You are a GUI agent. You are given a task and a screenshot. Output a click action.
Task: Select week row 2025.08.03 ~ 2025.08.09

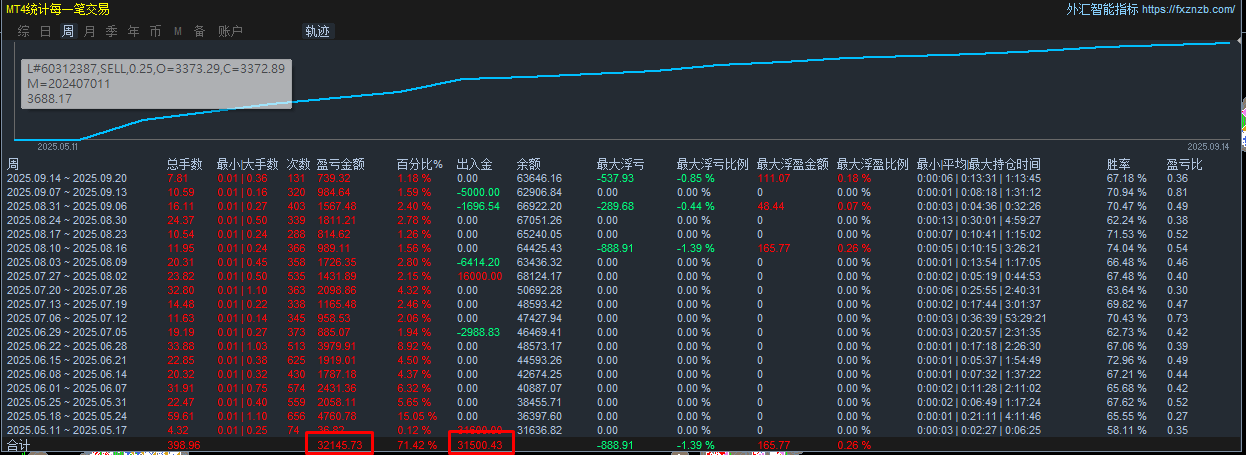pyautogui.click(x=623, y=261)
